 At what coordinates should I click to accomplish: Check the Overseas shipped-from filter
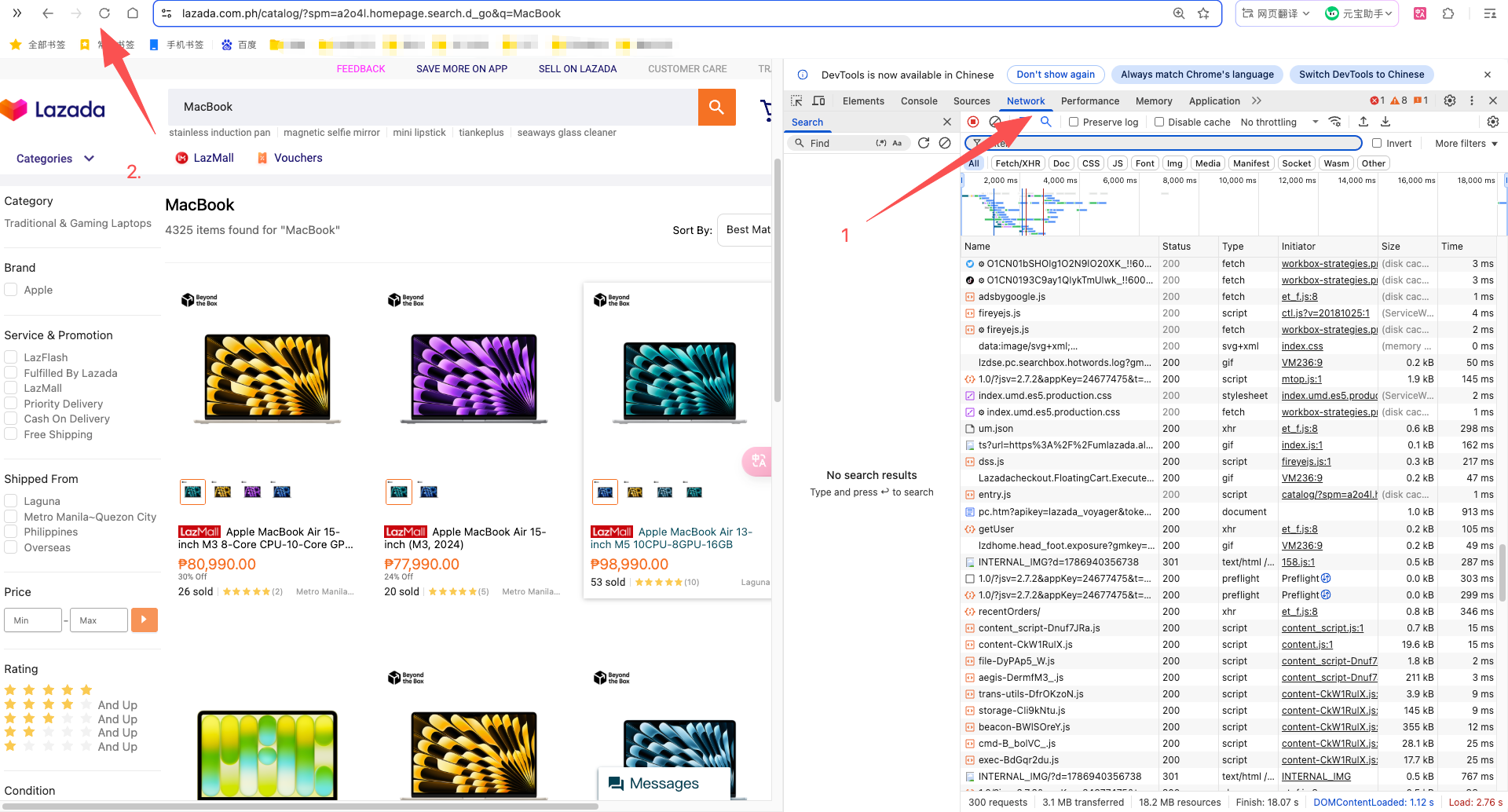click(11, 547)
